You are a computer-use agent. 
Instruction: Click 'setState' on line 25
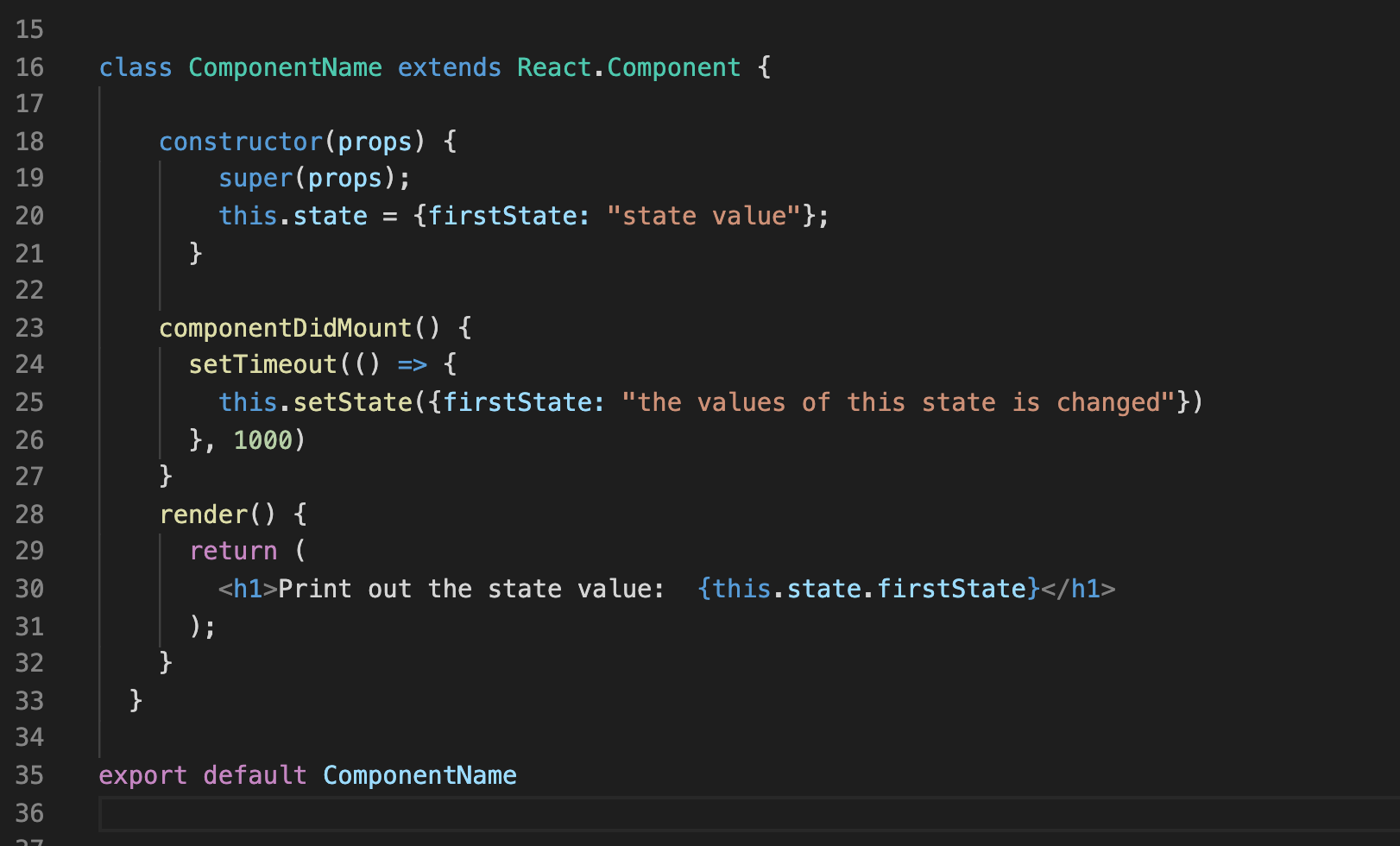[x=353, y=402]
